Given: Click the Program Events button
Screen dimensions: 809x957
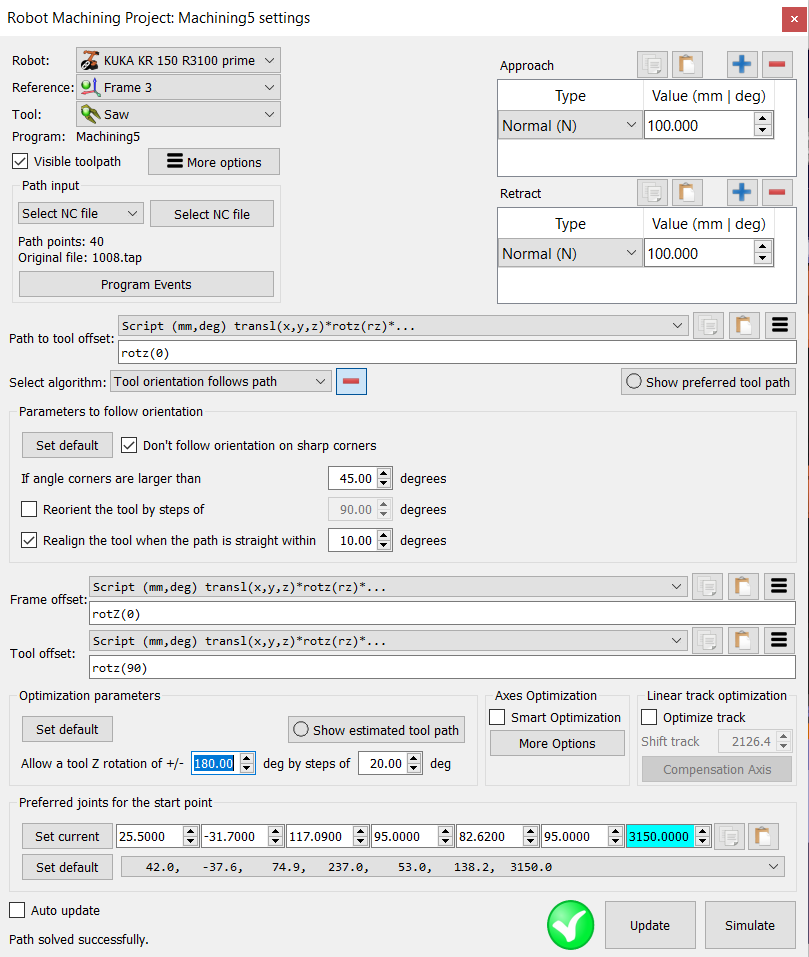Looking at the screenshot, I should [146, 284].
